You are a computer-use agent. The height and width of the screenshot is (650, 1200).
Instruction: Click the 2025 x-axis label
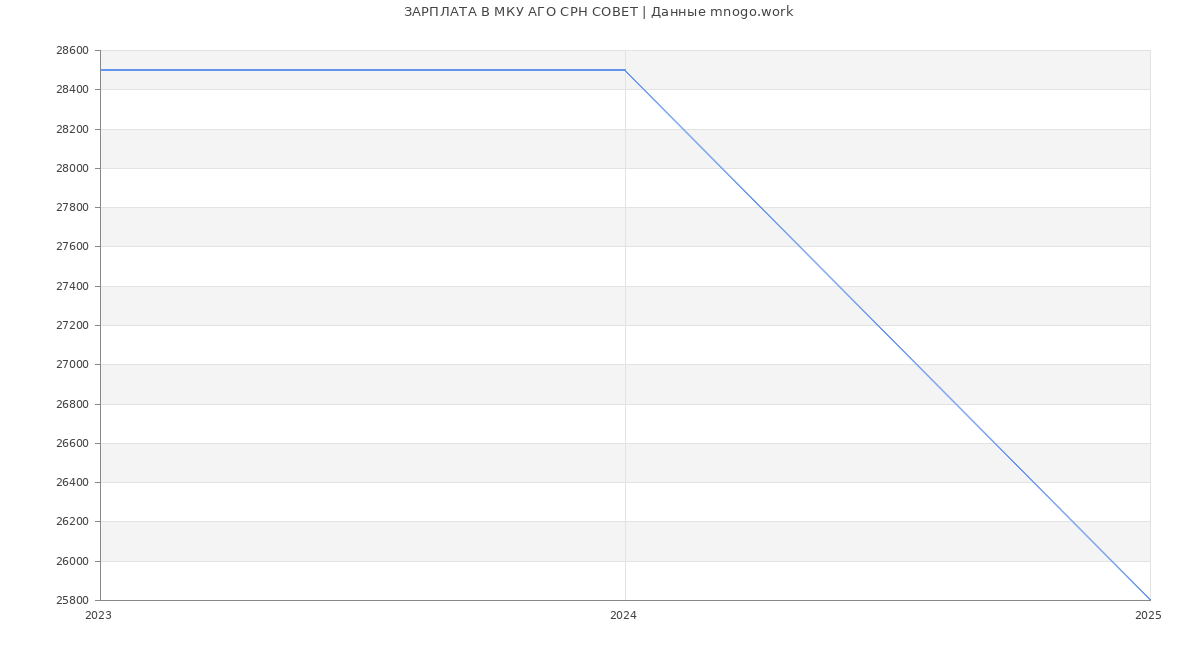(x=1148, y=616)
